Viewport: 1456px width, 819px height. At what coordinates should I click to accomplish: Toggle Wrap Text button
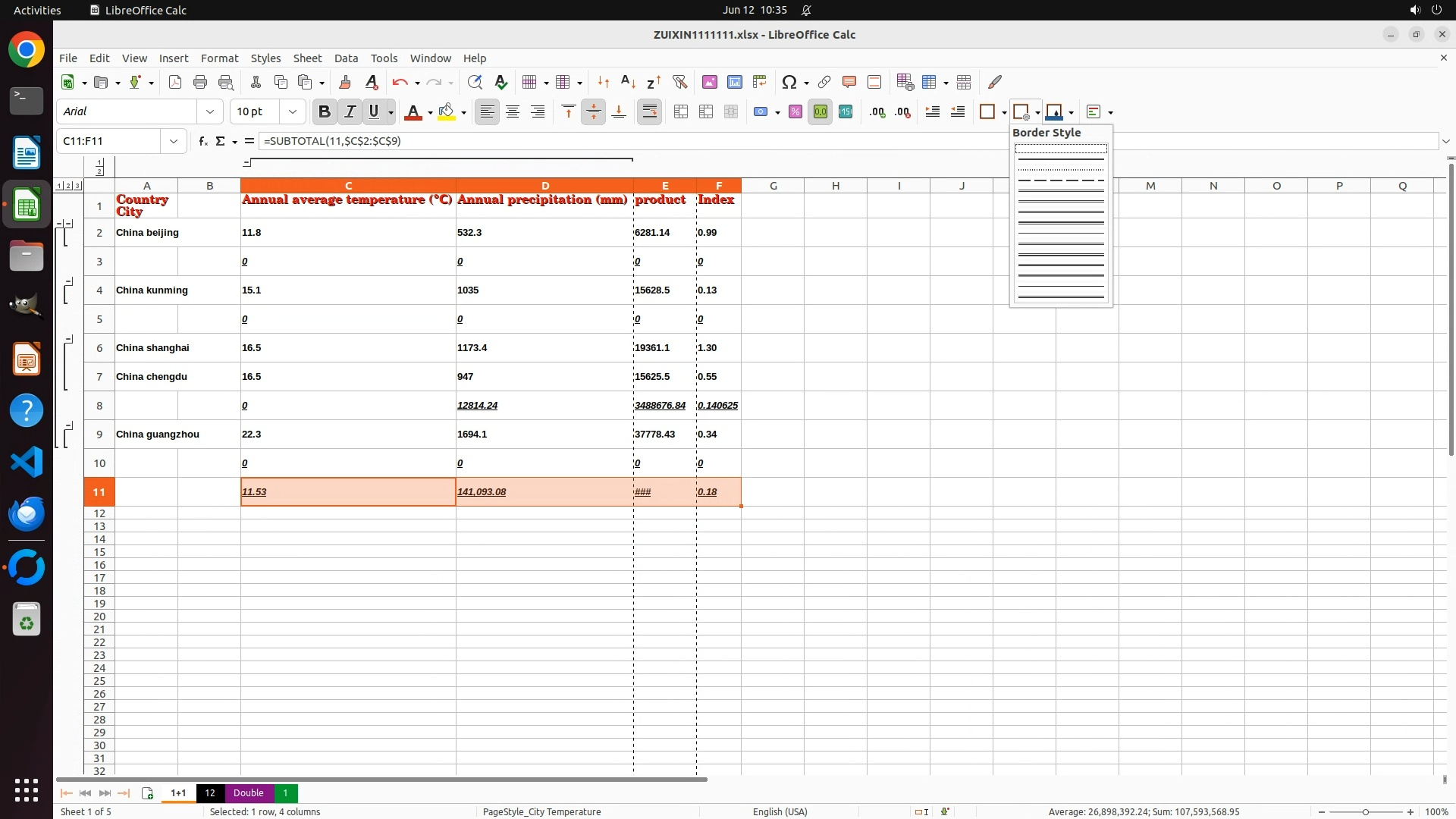point(650,111)
